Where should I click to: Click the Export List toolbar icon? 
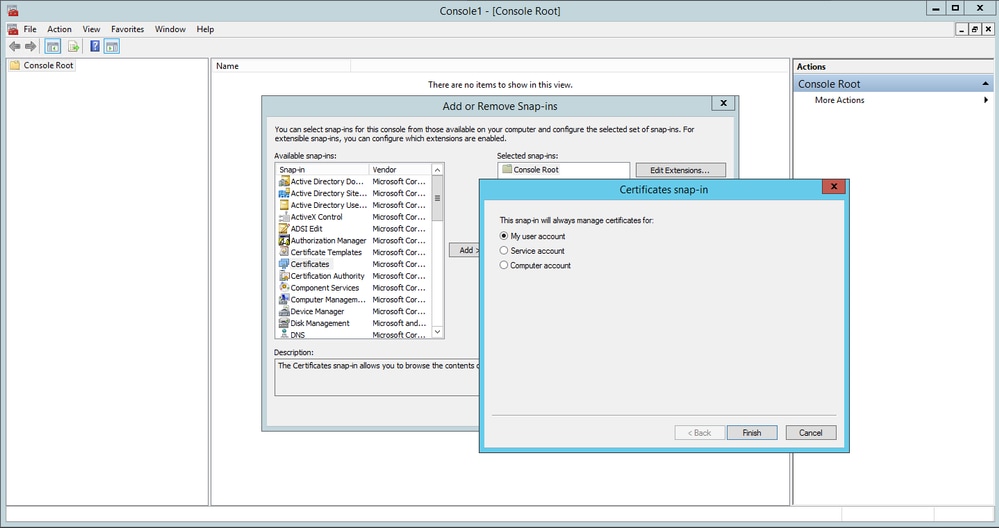click(73, 46)
